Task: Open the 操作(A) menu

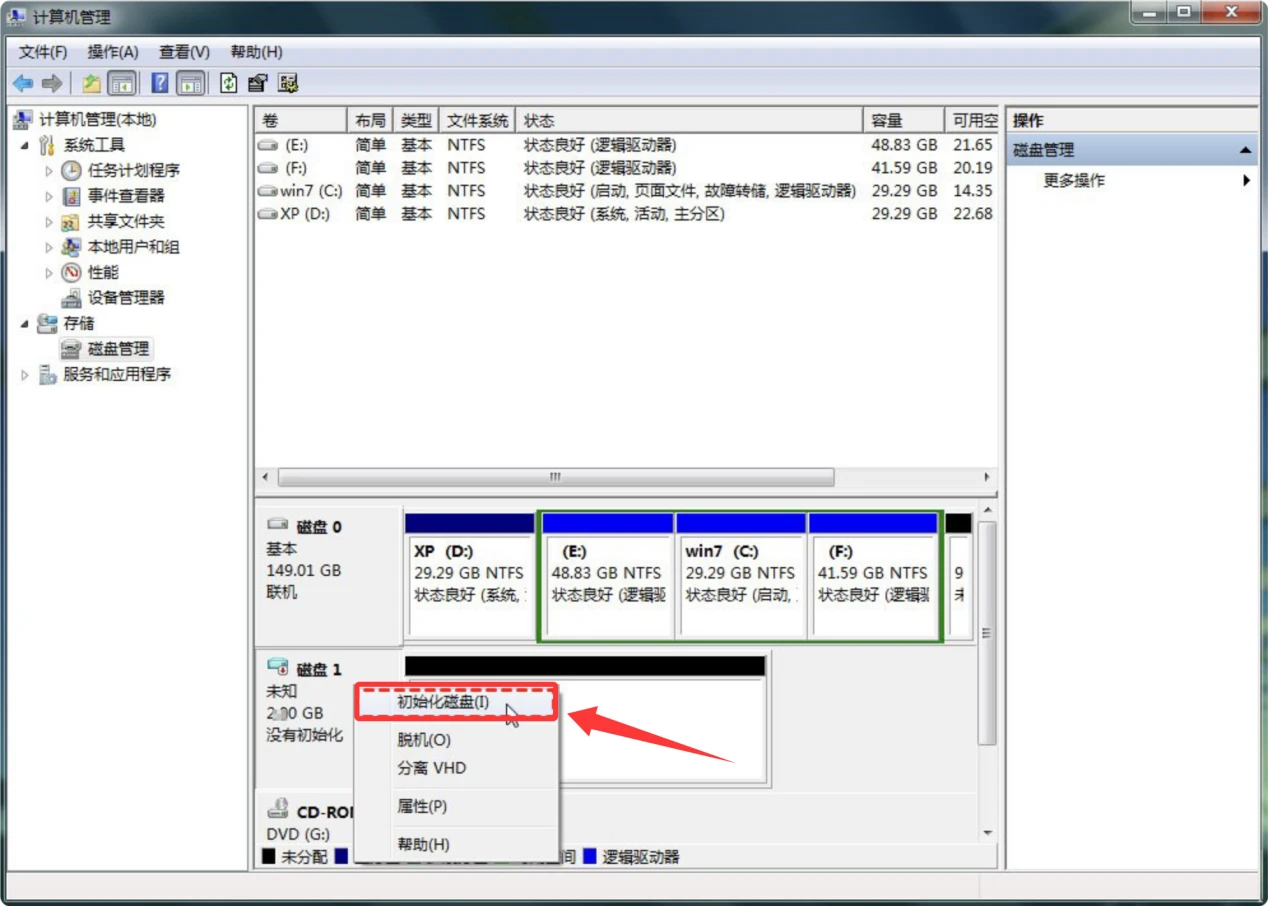Action: pos(113,52)
